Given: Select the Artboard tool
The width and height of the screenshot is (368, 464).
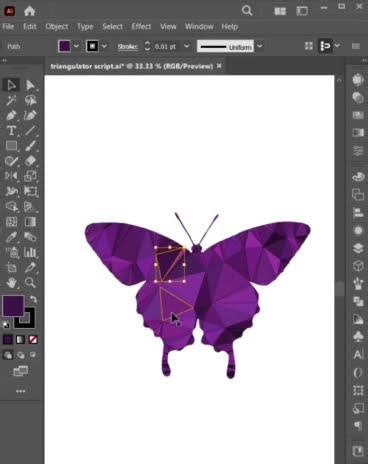Looking at the screenshot, I should (x=11, y=267).
